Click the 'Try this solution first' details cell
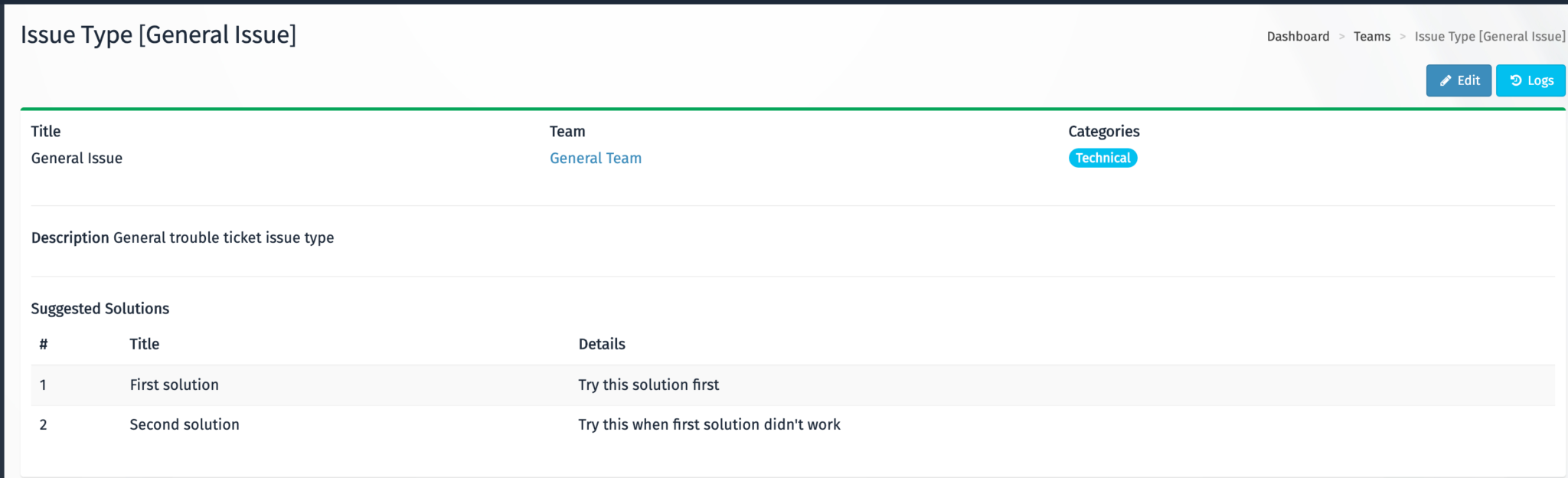This screenshot has width=1568, height=478. (648, 385)
